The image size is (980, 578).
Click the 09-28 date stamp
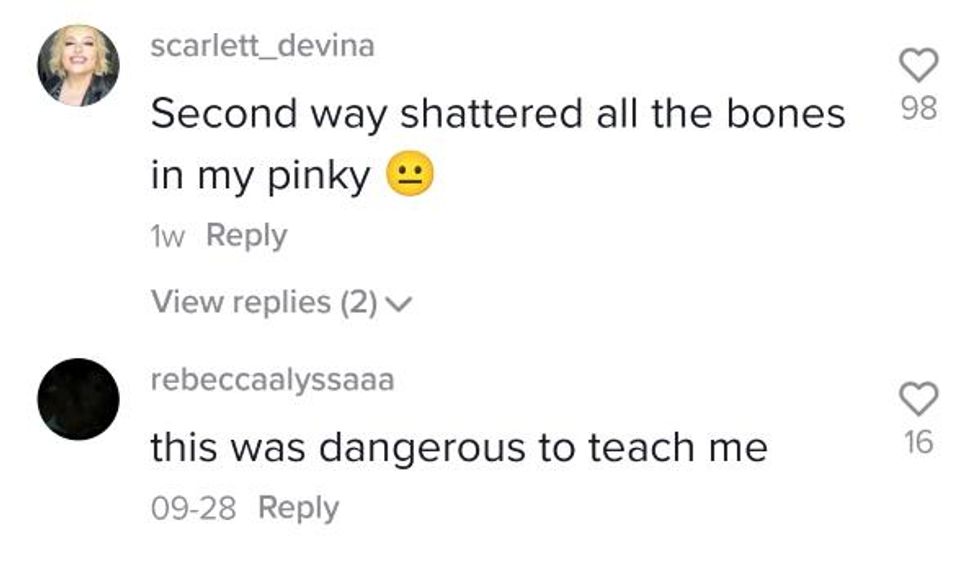(193, 508)
